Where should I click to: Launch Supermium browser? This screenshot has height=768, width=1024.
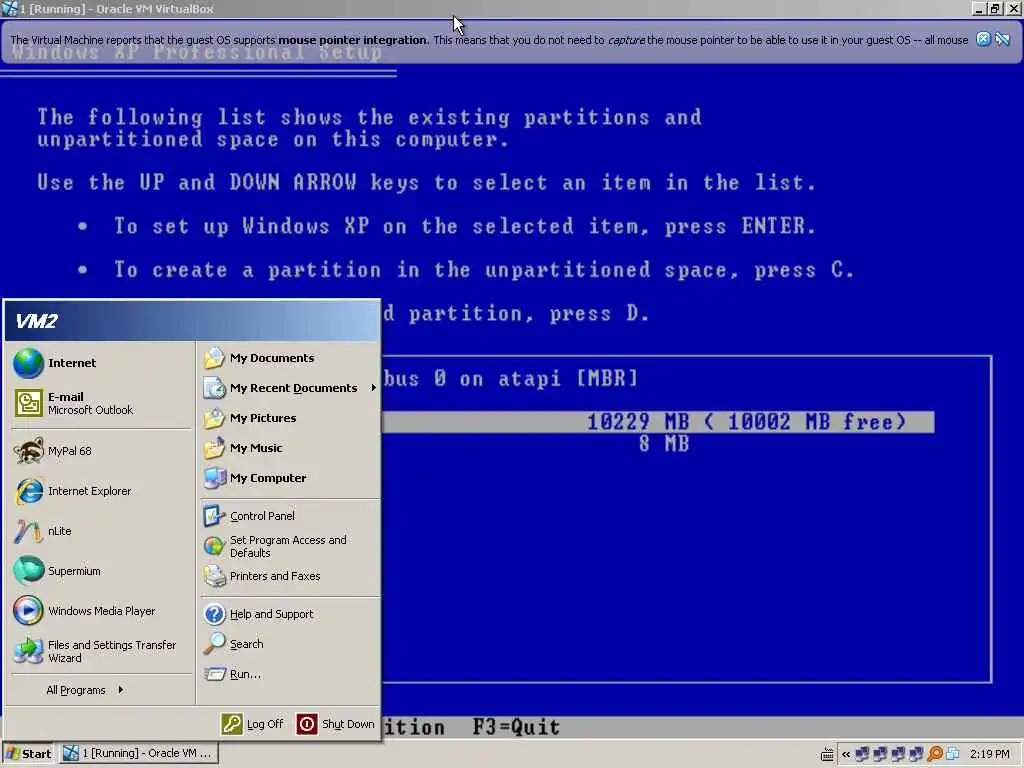[101, 571]
